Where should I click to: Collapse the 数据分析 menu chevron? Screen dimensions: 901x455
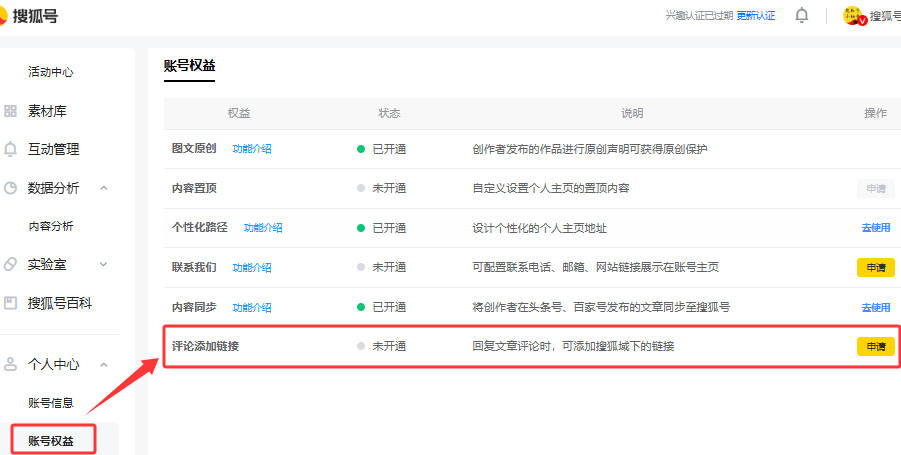point(103,188)
